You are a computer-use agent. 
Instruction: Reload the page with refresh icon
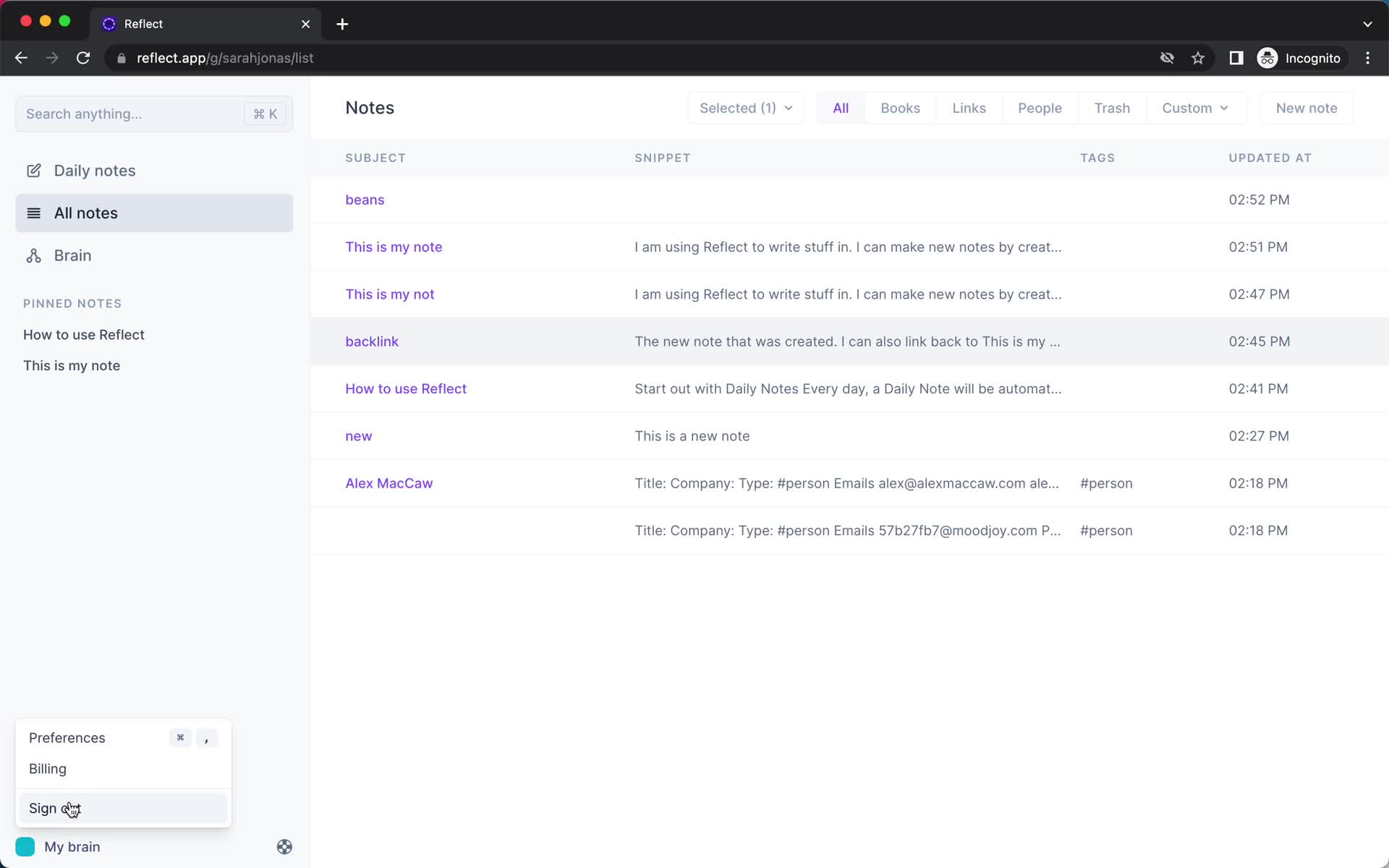point(83,58)
